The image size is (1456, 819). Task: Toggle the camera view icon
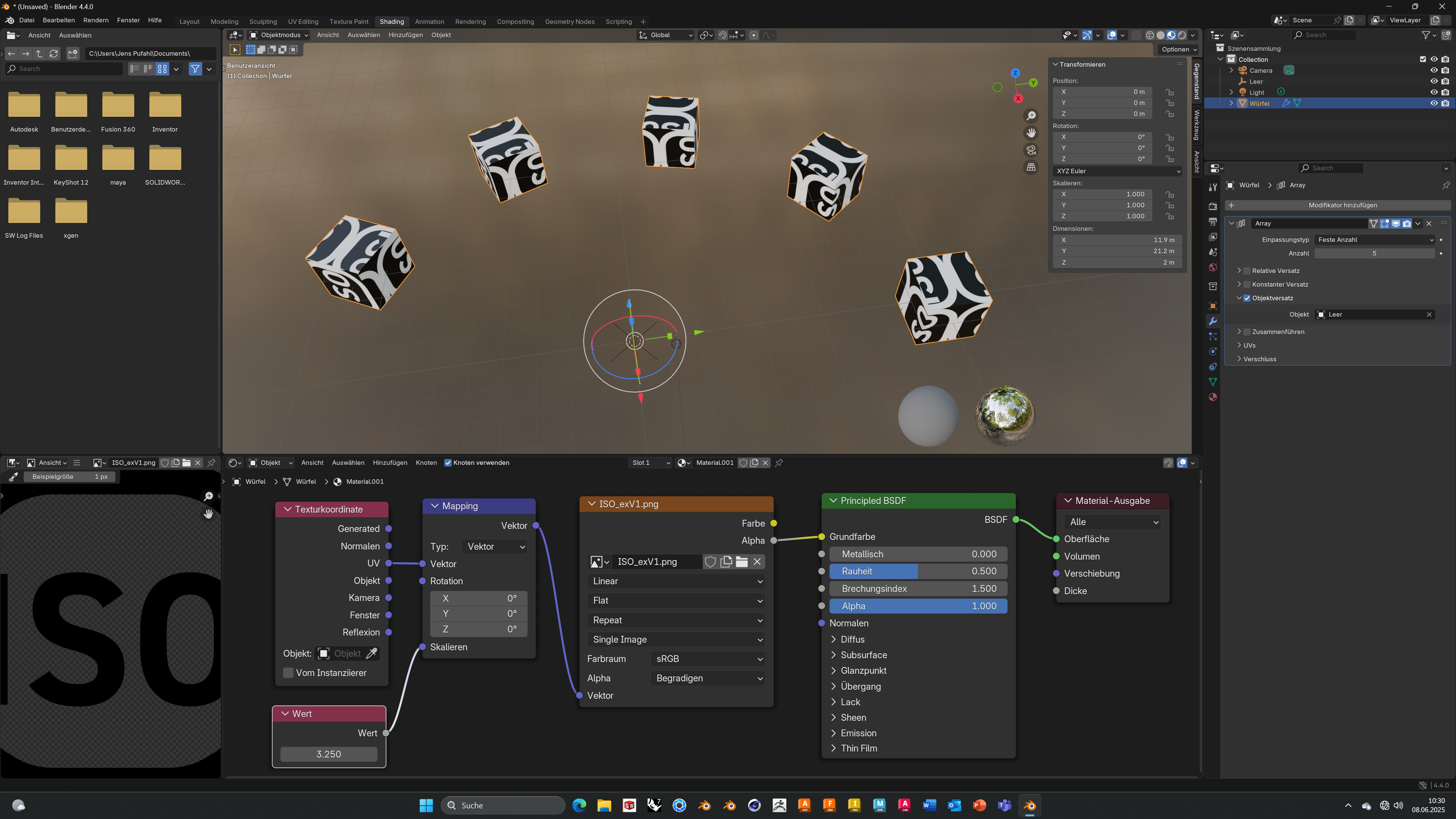coord(1031,150)
